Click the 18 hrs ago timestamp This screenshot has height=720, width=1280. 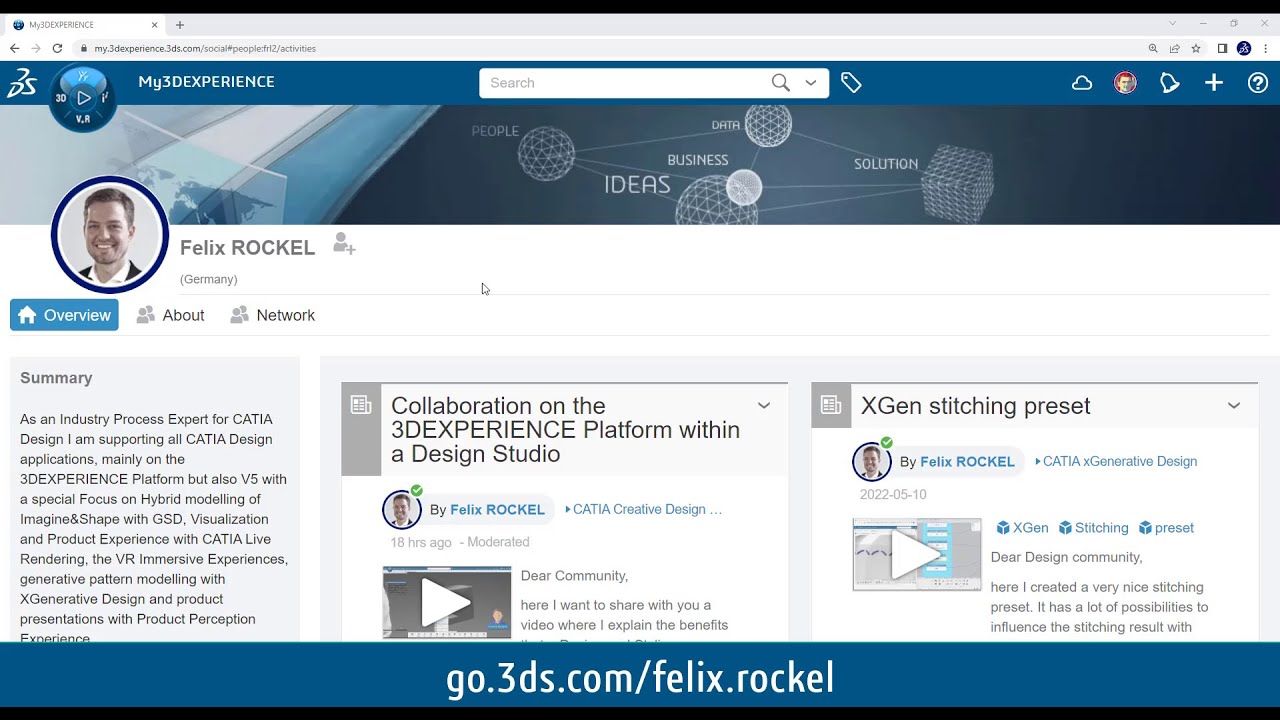[421, 543]
